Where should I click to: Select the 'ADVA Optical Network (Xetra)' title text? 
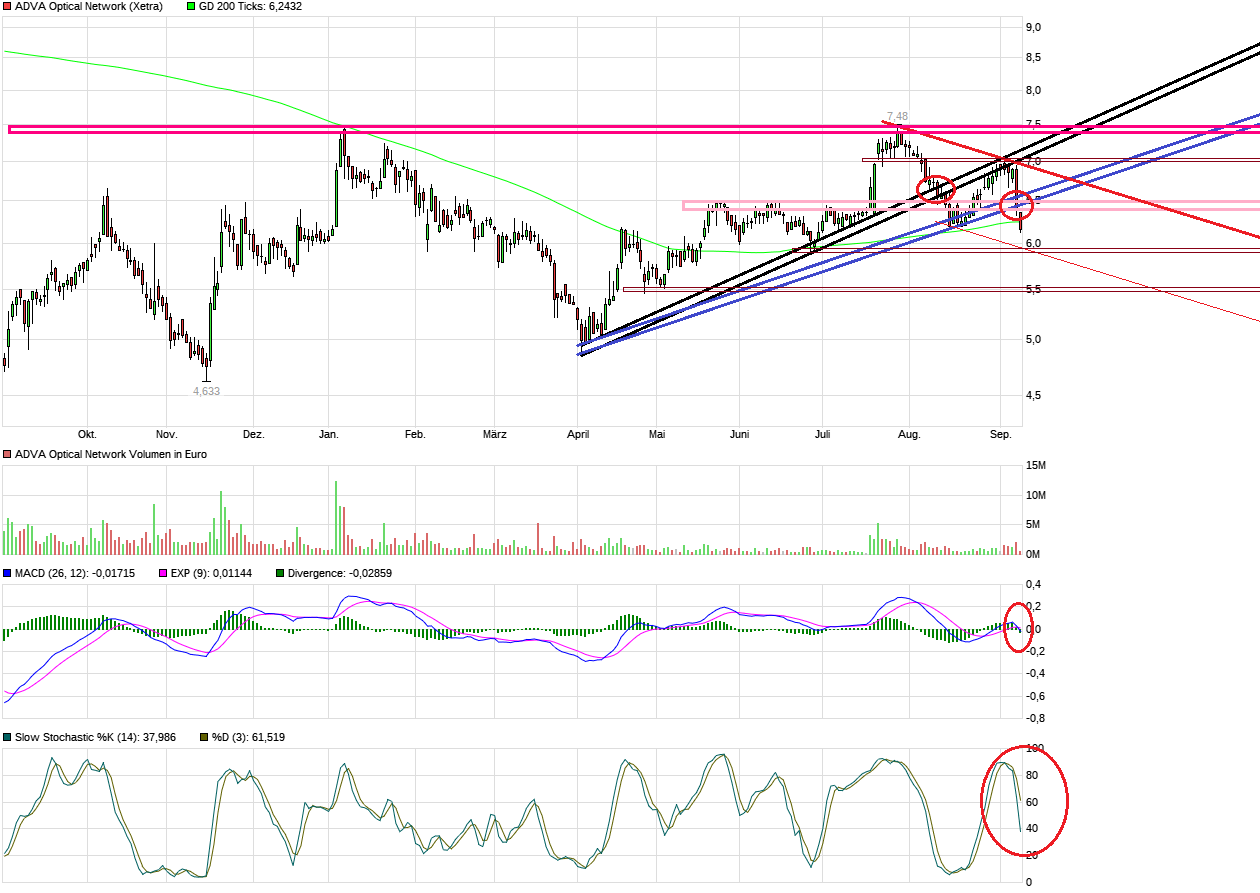point(89,6)
